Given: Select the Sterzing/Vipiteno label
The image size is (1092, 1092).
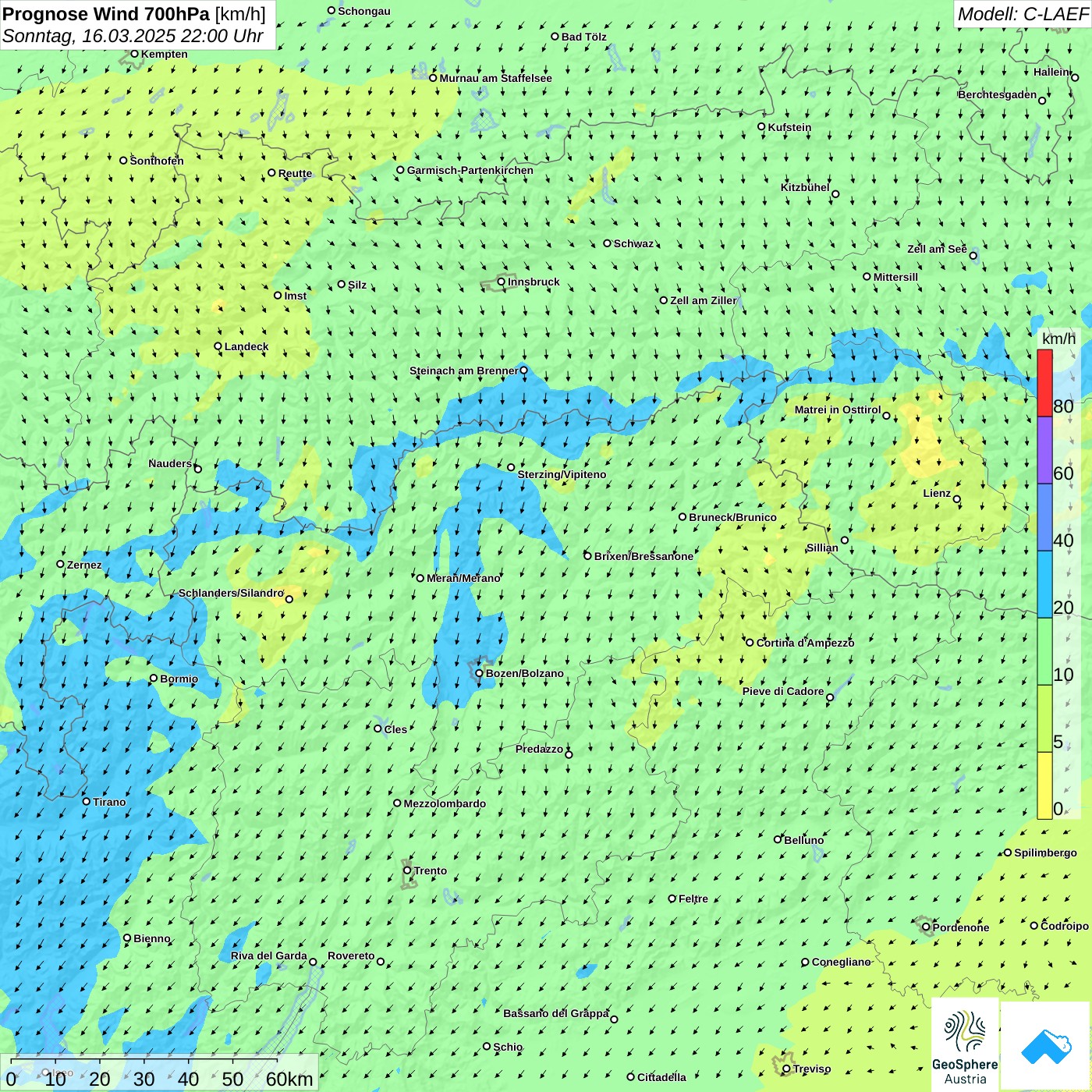Looking at the screenshot, I should pyautogui.click(x=562, y=474).
